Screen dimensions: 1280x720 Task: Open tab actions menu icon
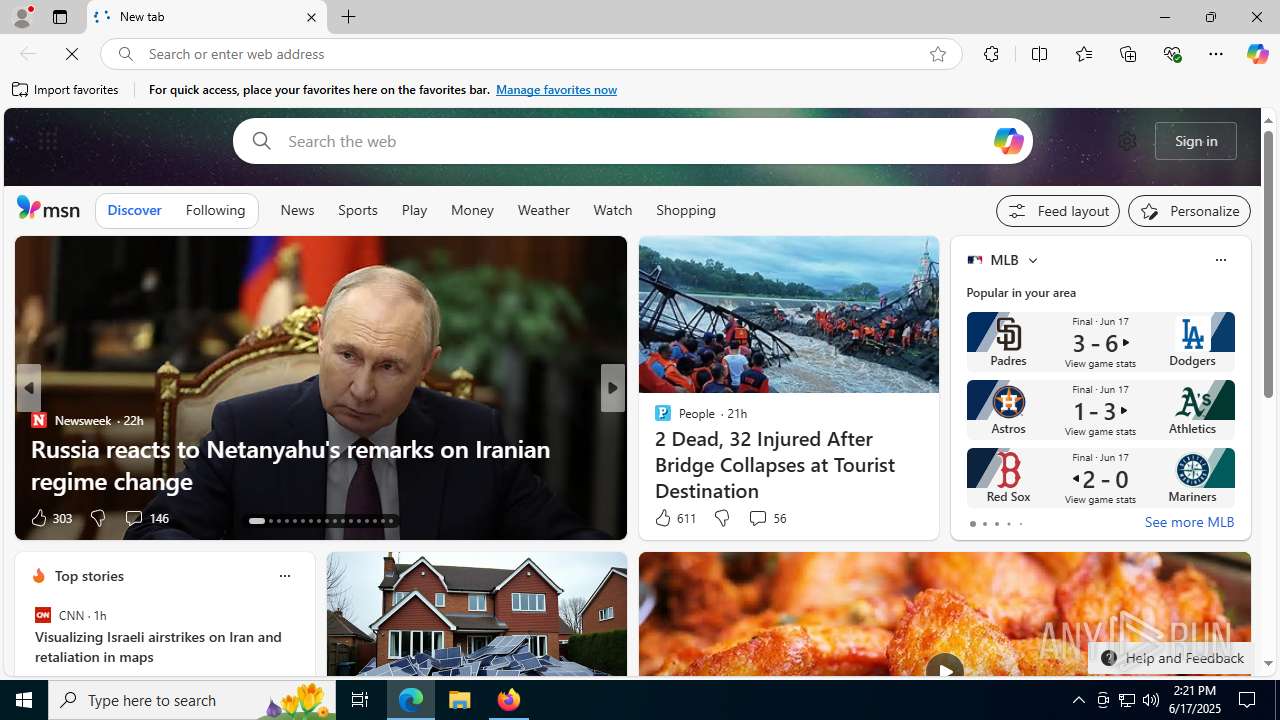click(60, 17)
